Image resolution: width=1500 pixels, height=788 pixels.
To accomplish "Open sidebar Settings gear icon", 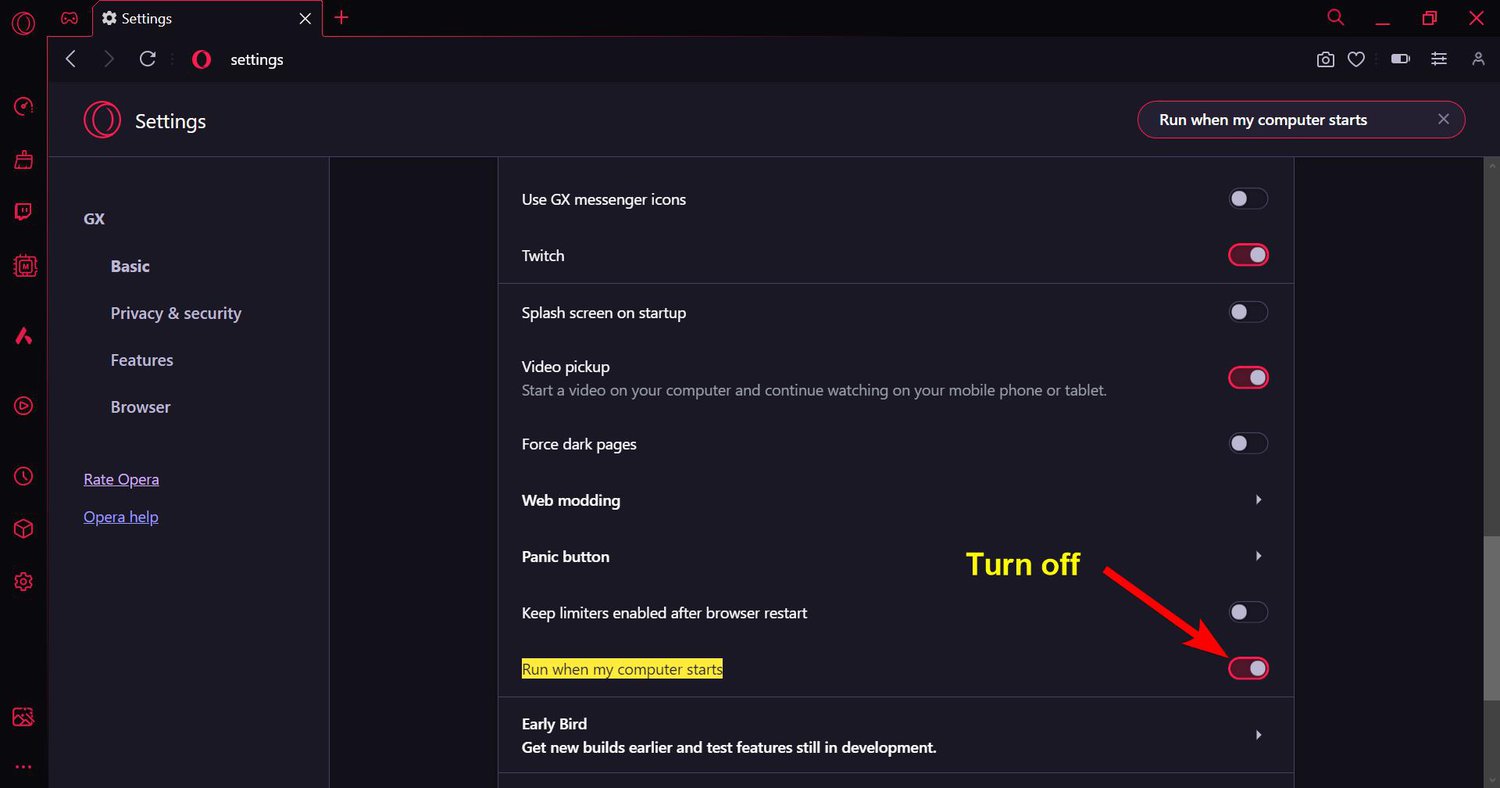I will [24, 581].
